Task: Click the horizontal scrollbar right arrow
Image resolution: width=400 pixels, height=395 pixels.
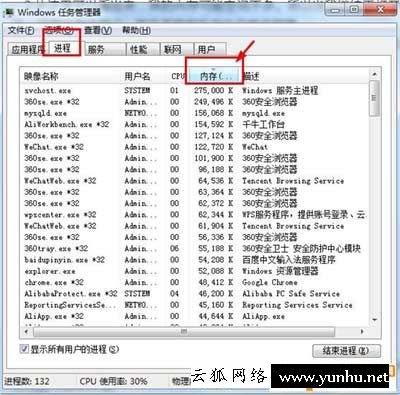Action: click(x=362, y=332)
